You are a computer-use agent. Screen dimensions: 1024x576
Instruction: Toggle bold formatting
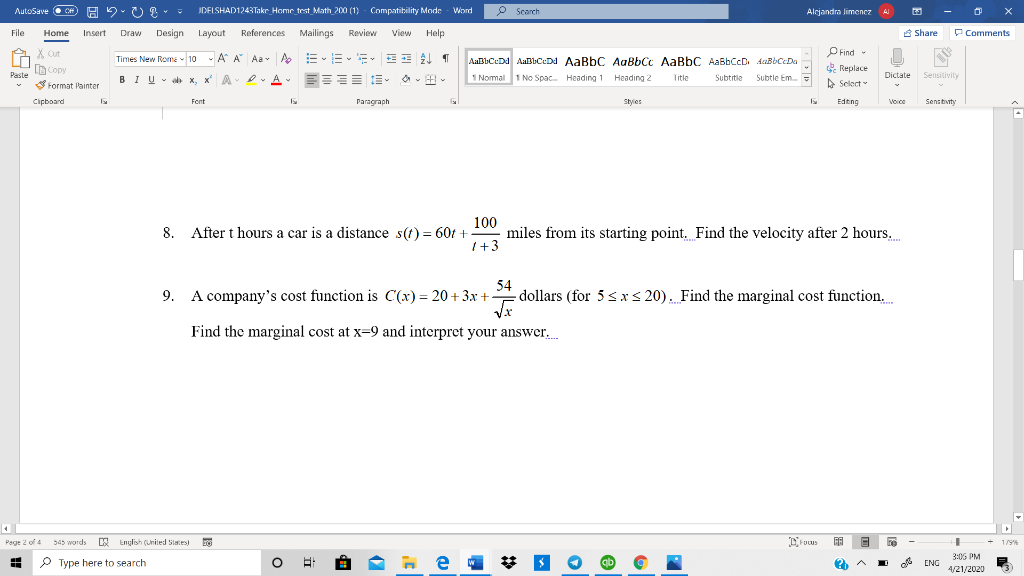(x=122, y=79)
